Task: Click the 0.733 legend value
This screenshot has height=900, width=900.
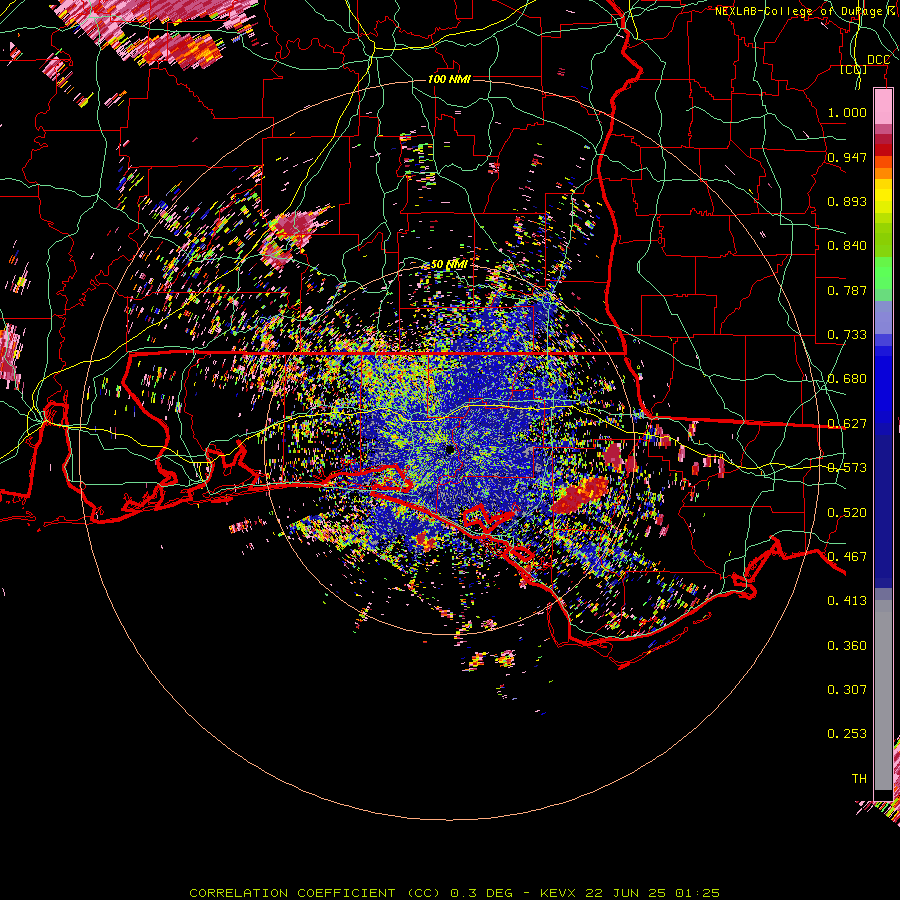Action: tap(847, 335)
